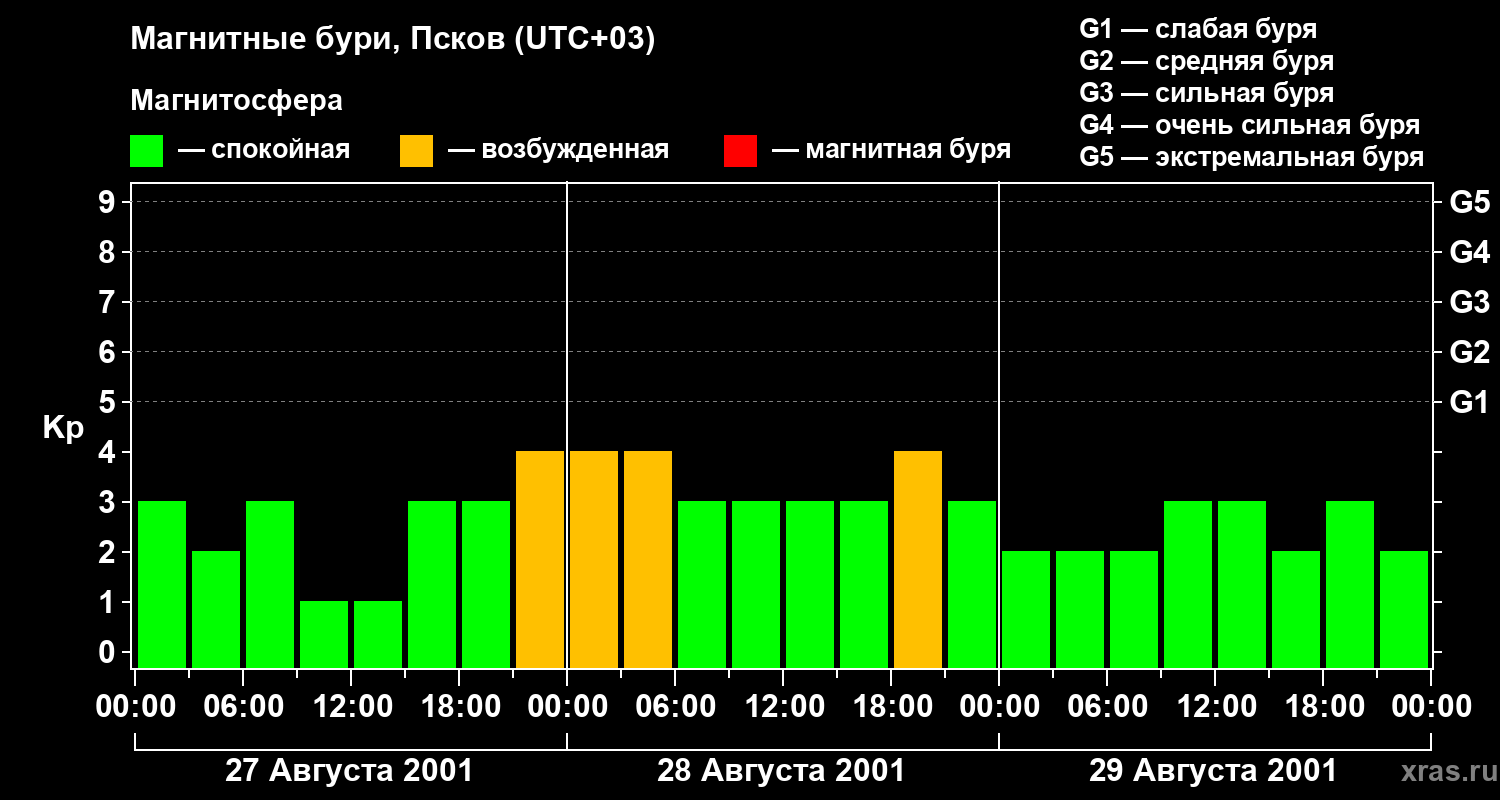1500x800 pixels.
Task: Click the right-axis 'G3' storm level label
Action: (x=1470, y=303)
